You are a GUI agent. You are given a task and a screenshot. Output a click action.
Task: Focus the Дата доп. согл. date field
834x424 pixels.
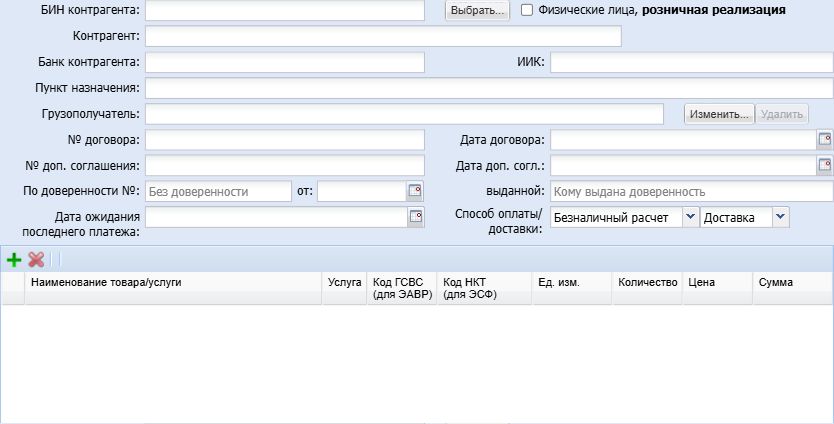pos(683,165)
